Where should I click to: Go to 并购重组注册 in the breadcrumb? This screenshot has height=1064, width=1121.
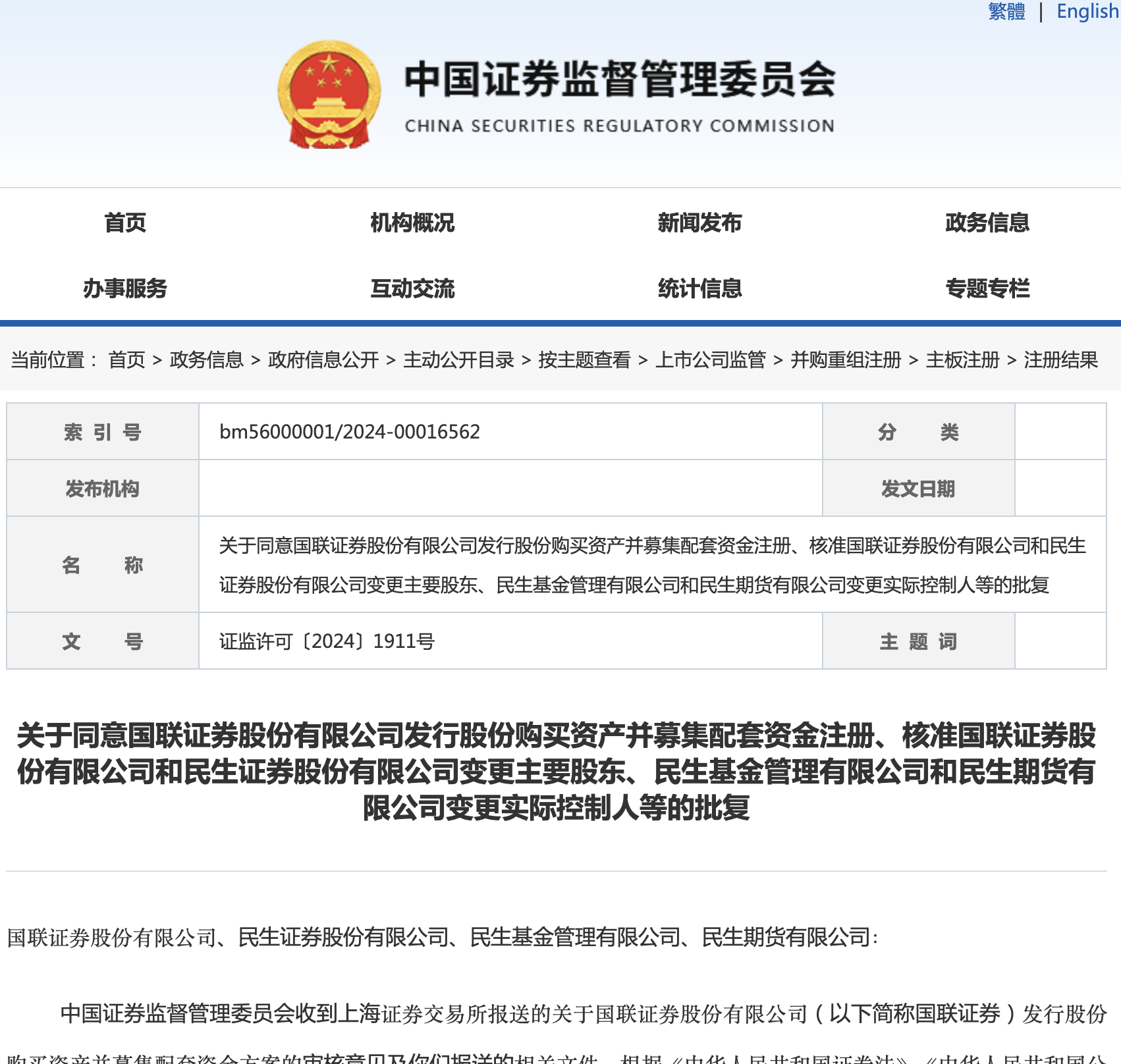click(x=846, y=359)
